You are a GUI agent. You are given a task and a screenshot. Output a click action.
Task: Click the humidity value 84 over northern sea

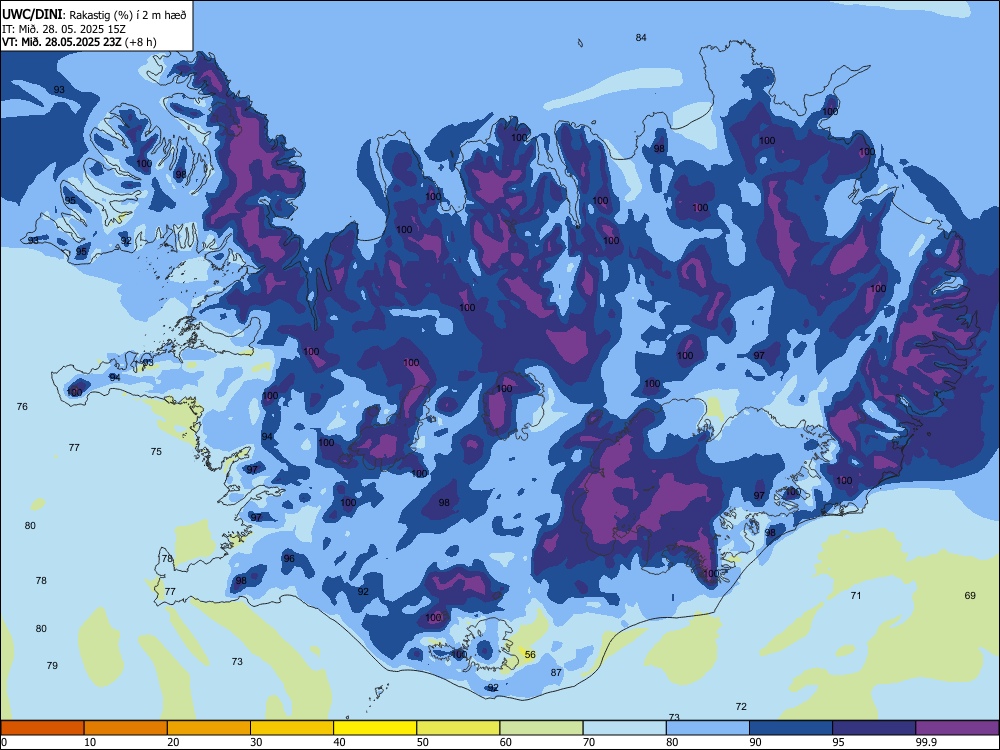[x=641, y=38]
